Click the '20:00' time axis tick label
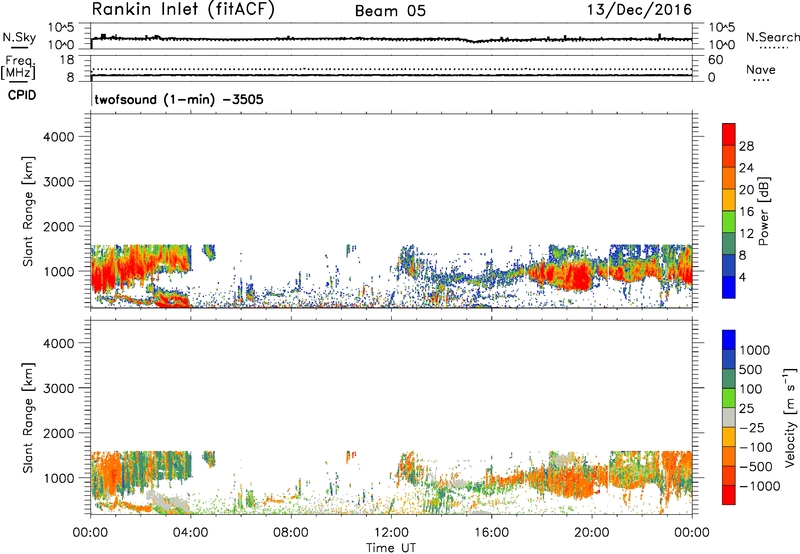The height and width of the screenshot is (554, 800). (591, 533)
